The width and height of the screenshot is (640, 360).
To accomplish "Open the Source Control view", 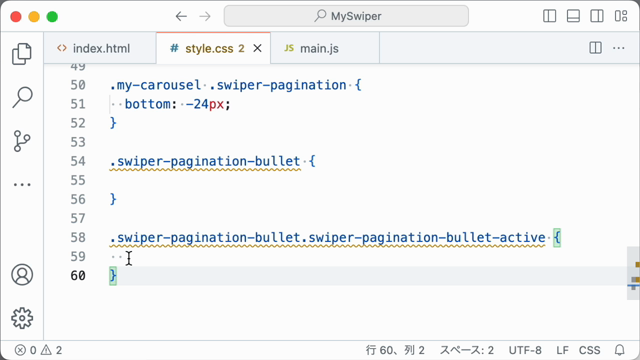I will click(22, 141).
